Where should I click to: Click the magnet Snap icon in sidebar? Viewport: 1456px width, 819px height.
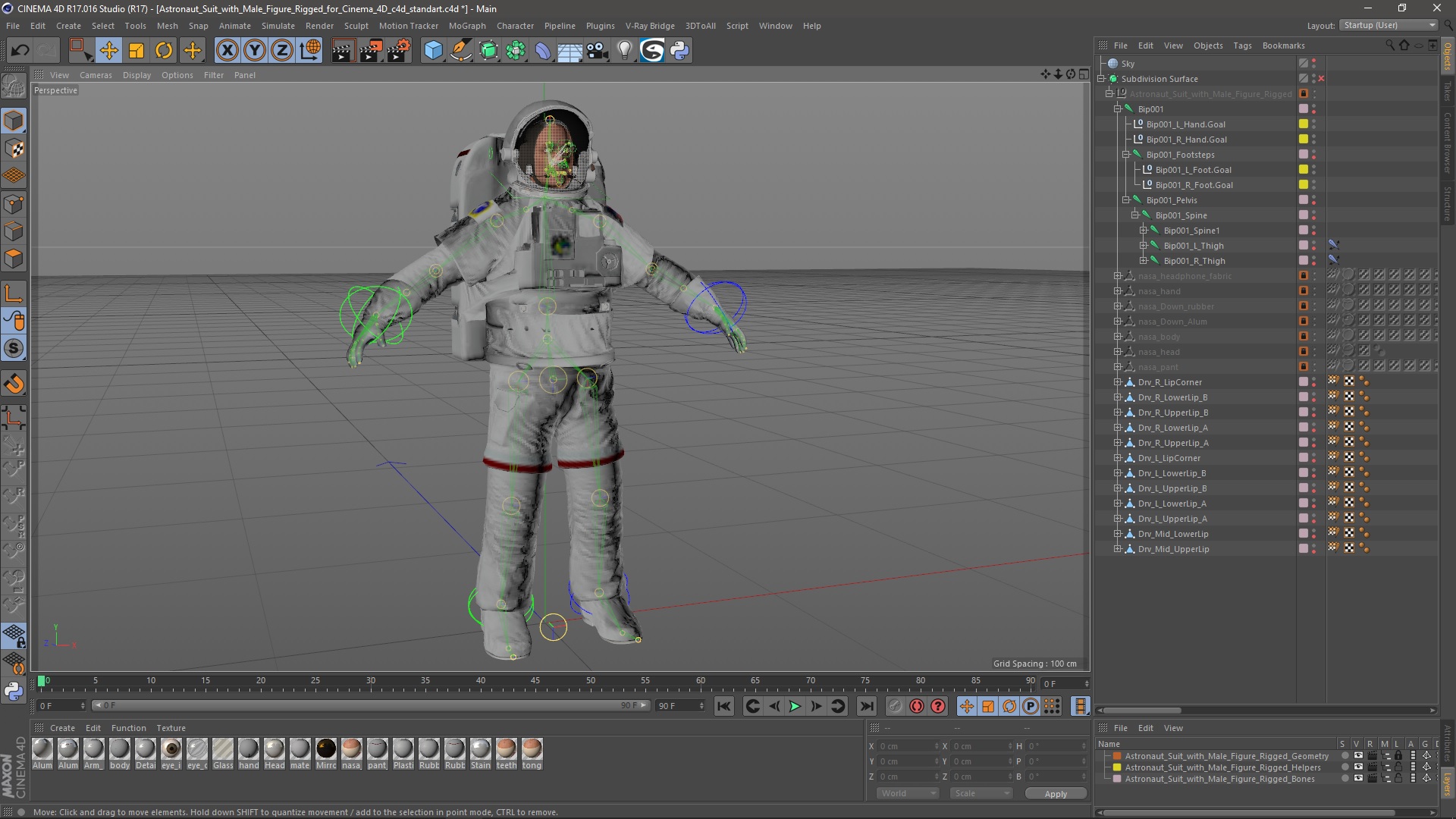point(14,384)
